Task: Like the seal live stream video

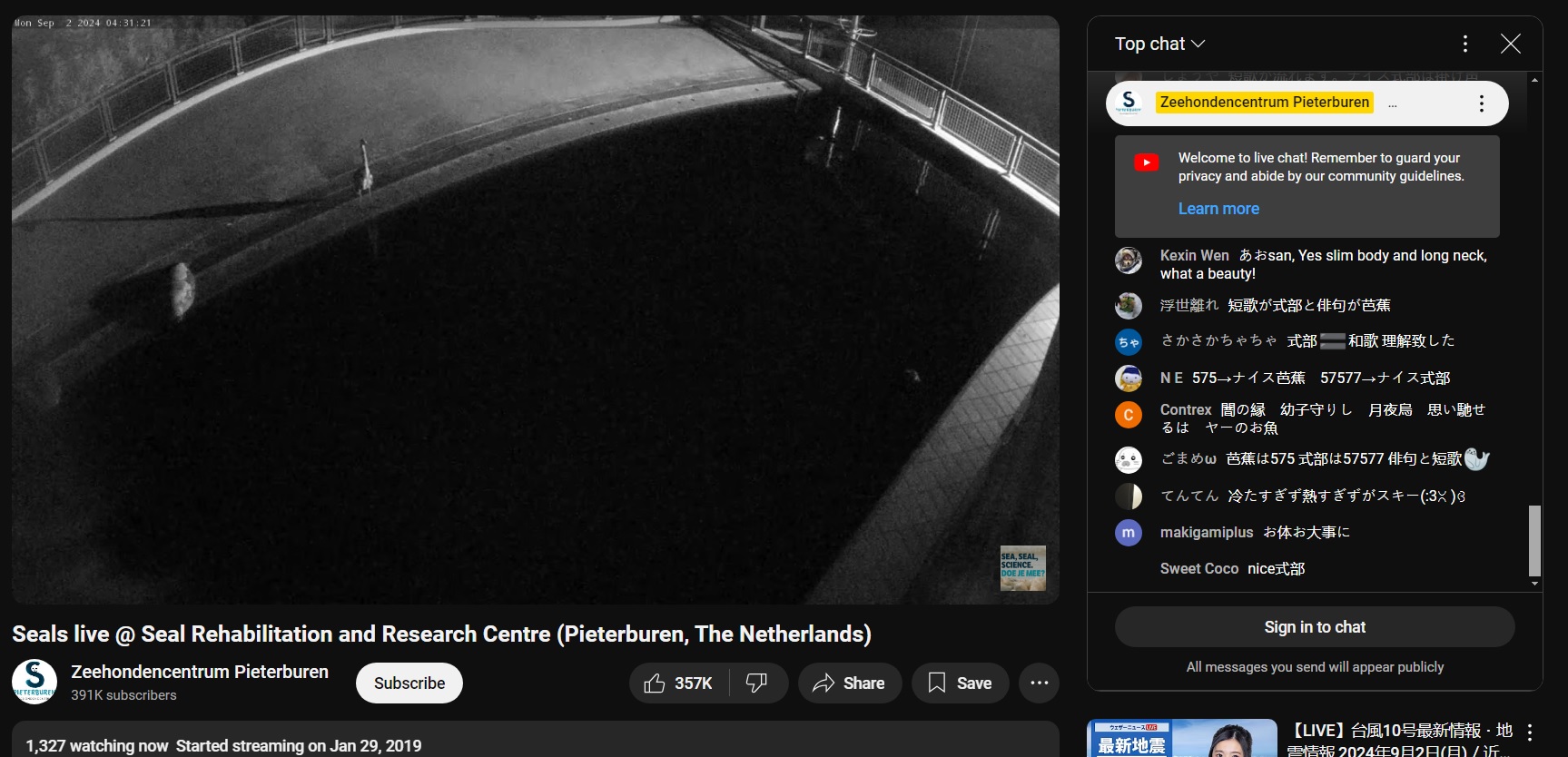Action: coord(678,683)
